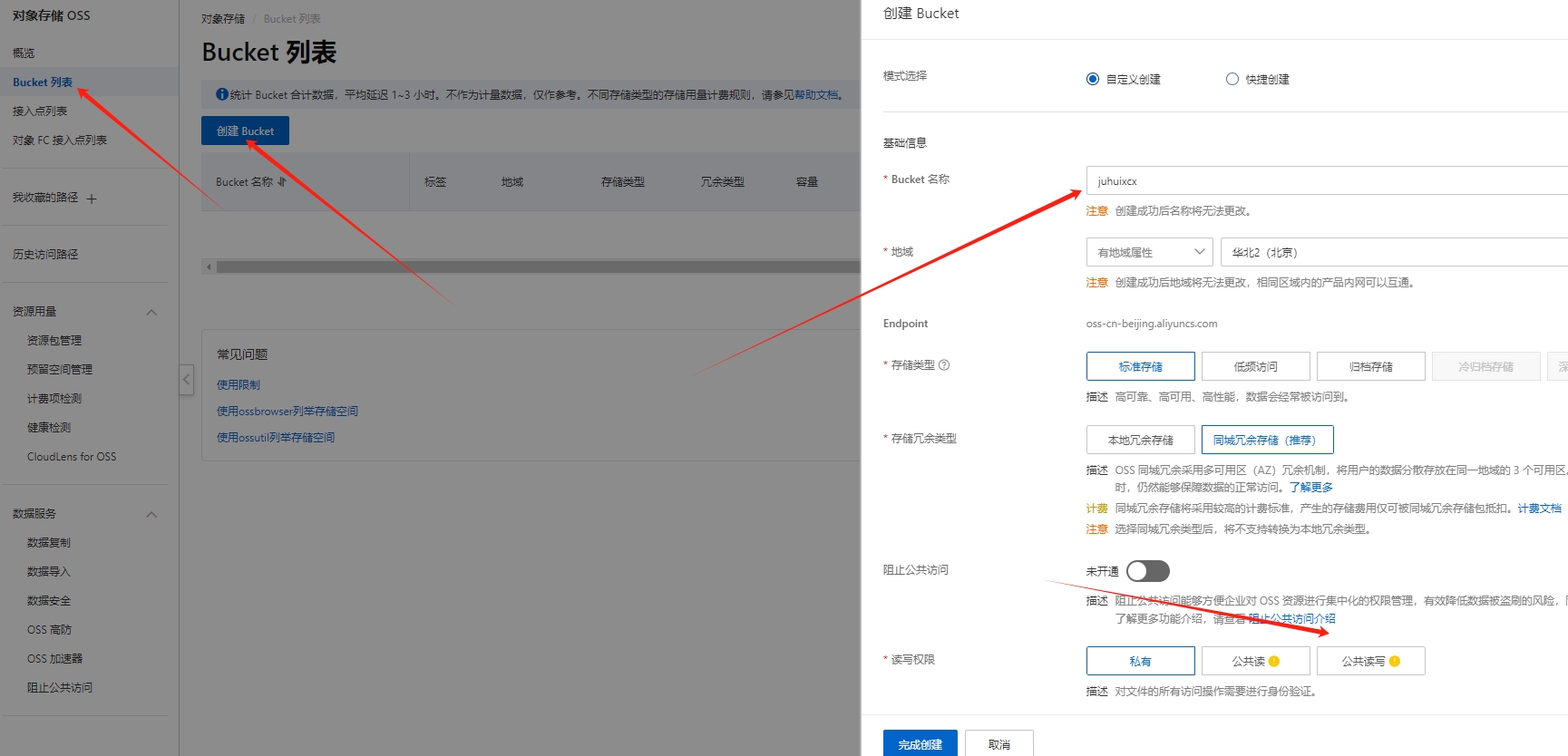Click the blue info icon in statistics notice
1568x756 pixels.
[x=222, y=94]
